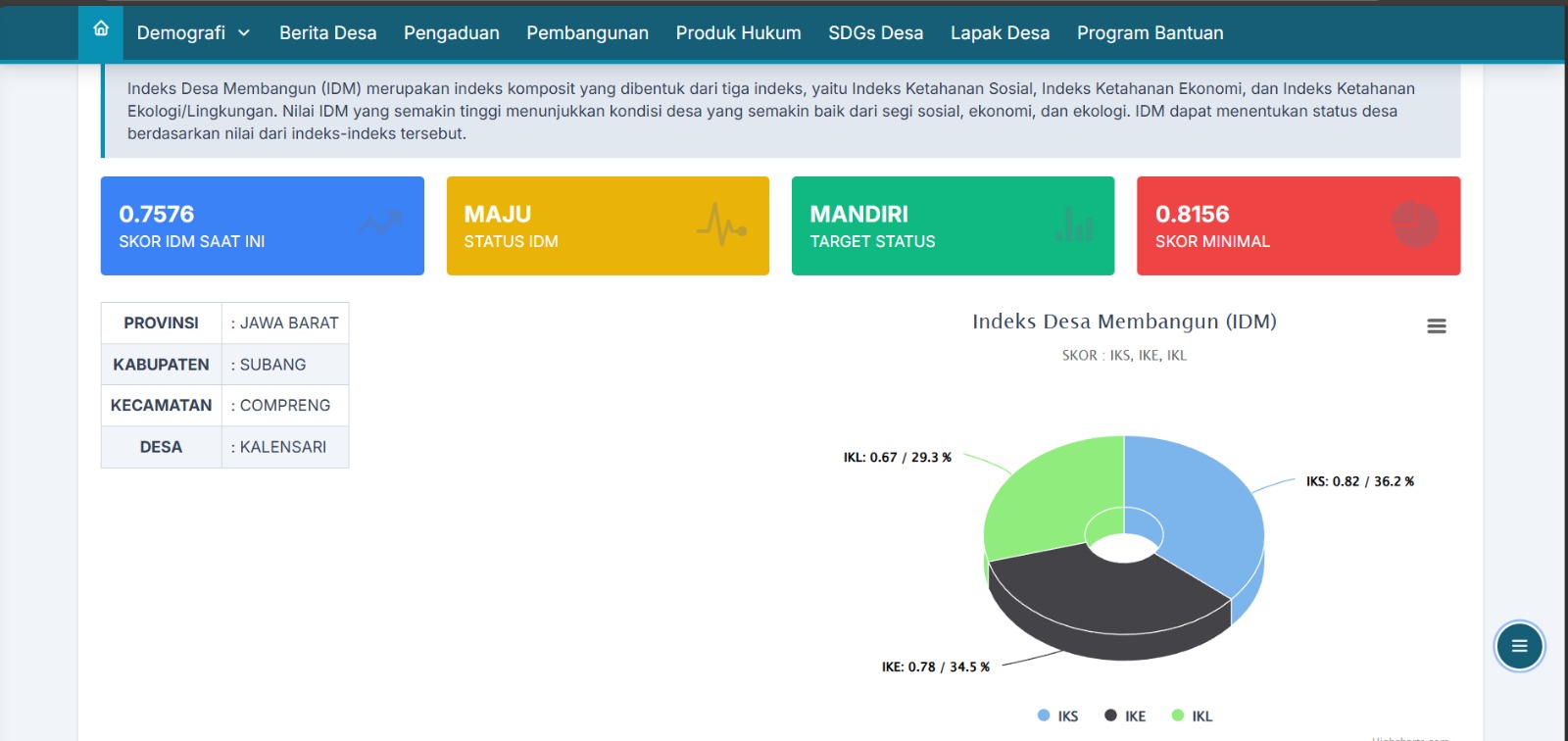Open Pembangunan in the navigation bar
Viewport: 1568px width, 741px height.
[587, 33]
